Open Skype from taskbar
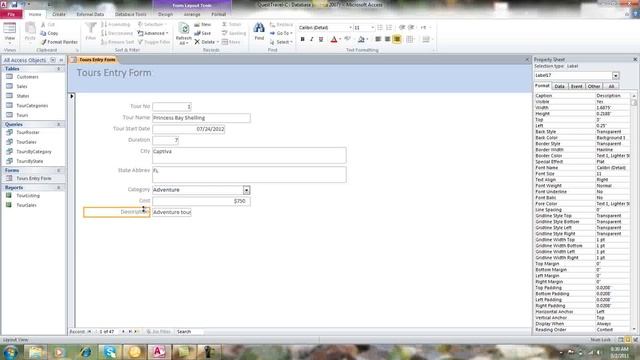 click(x=110, y=351)
